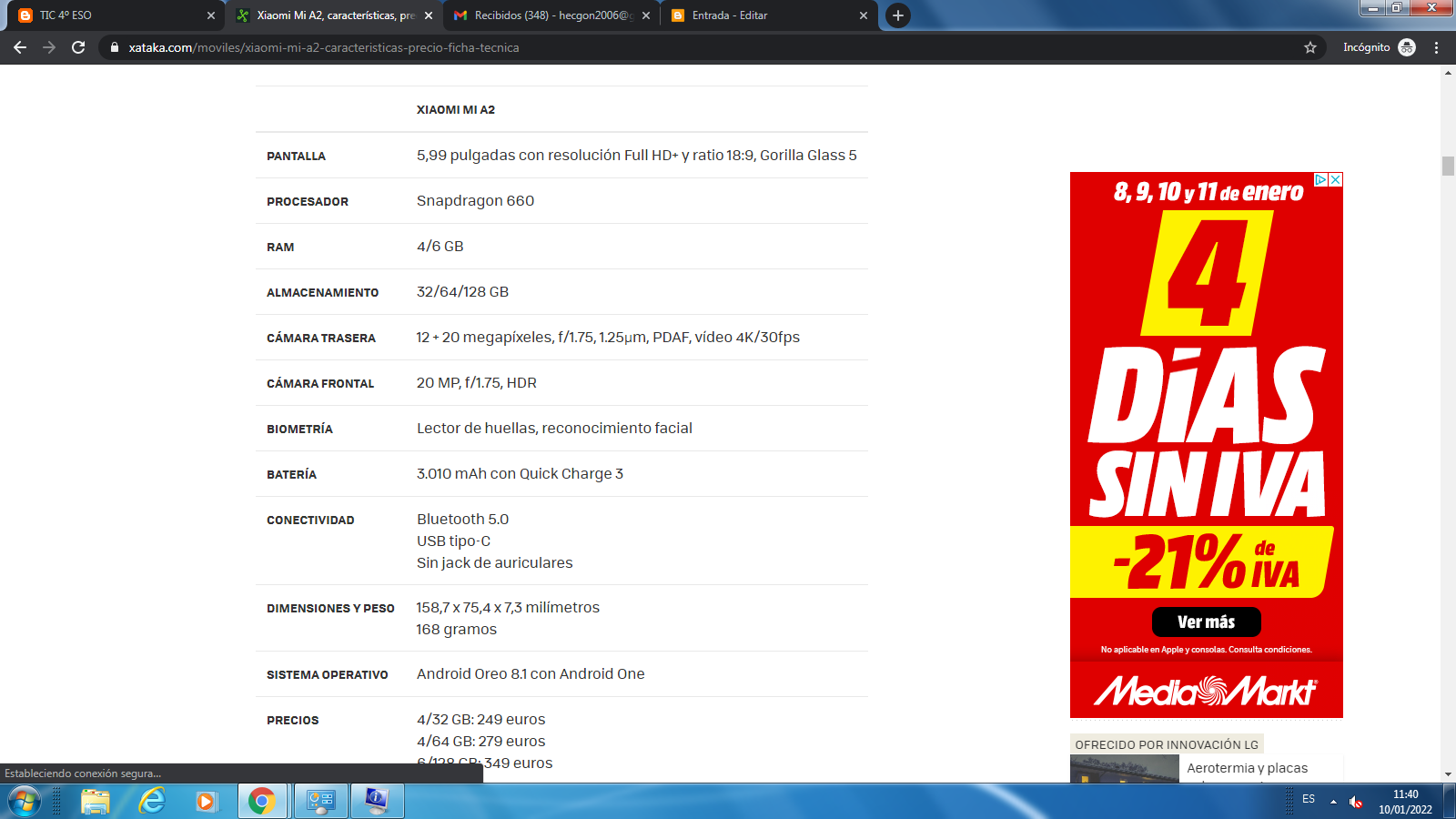Reload the Xataka page

click(x=78, y=47)
